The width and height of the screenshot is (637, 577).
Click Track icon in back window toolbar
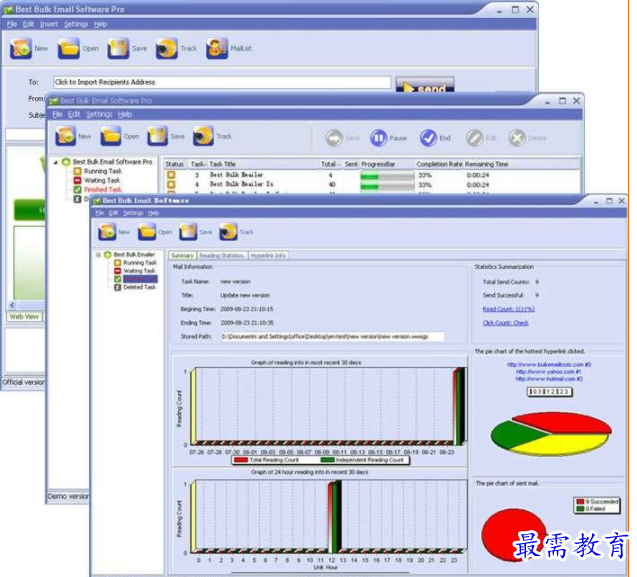[x=167, y=48]
